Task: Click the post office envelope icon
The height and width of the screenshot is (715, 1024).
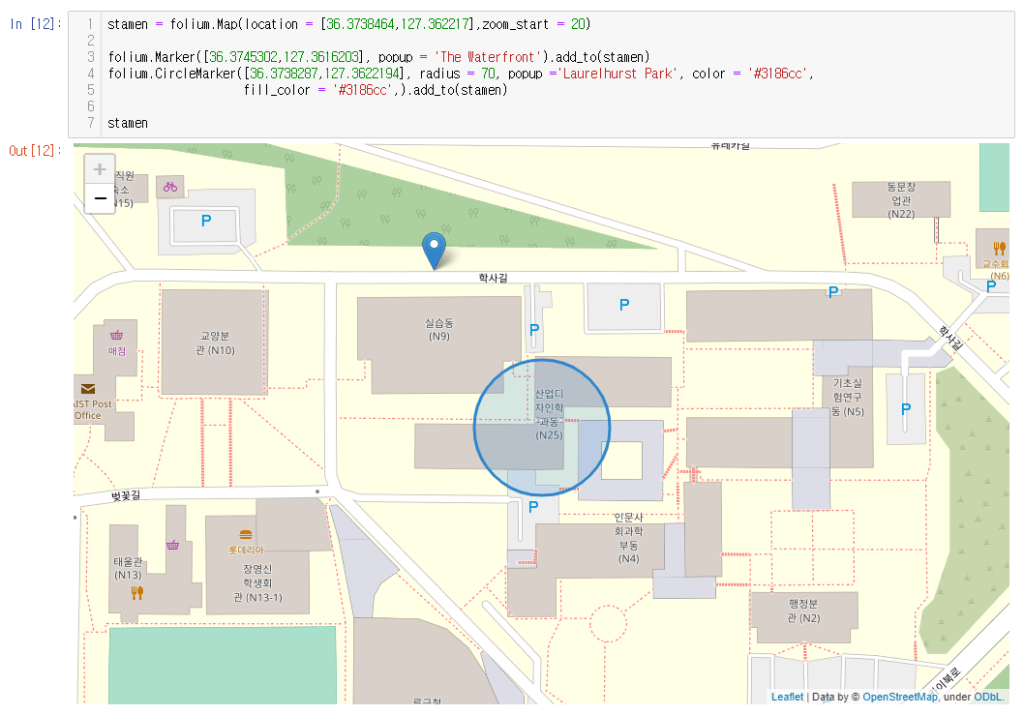Action: (88, 389)
